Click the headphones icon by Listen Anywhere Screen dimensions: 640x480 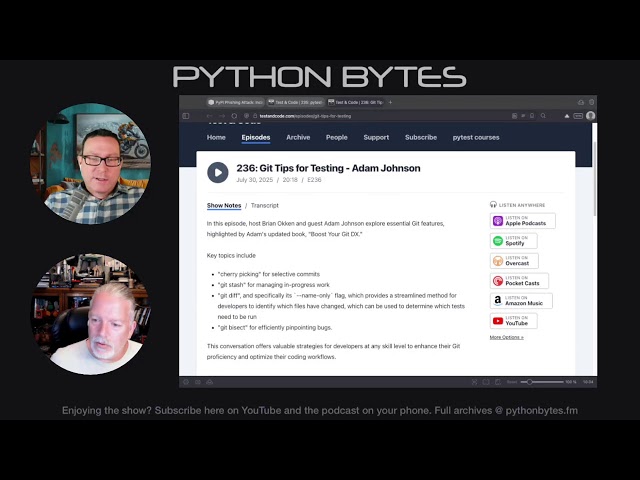[493, 204]
